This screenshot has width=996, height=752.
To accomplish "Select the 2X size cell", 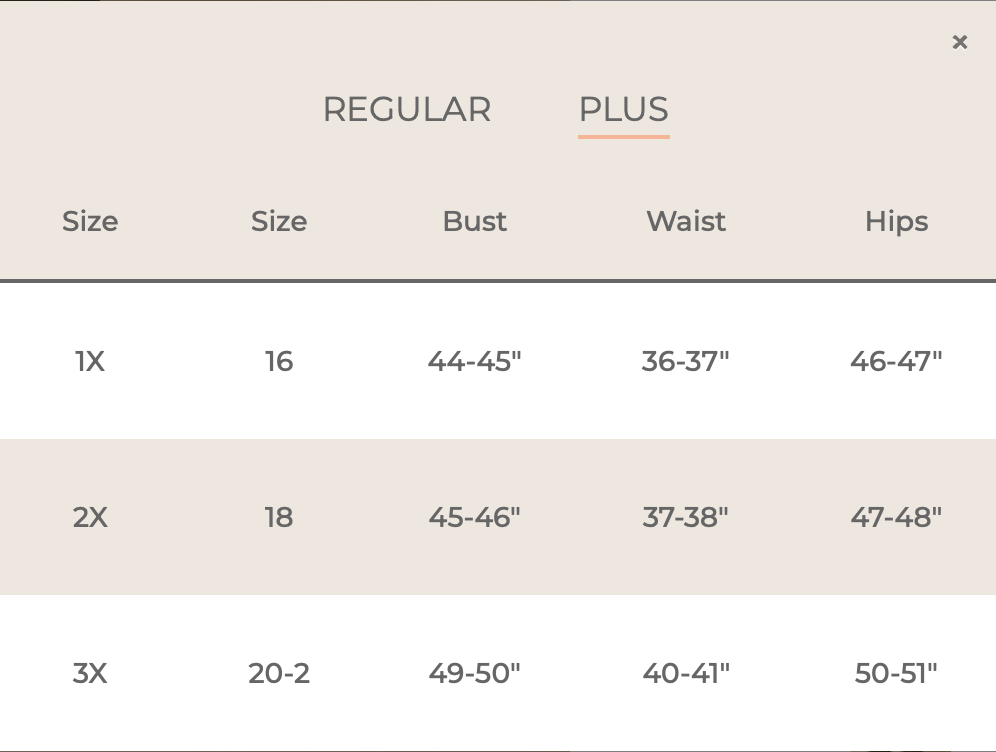I will [x=90, y=518].
